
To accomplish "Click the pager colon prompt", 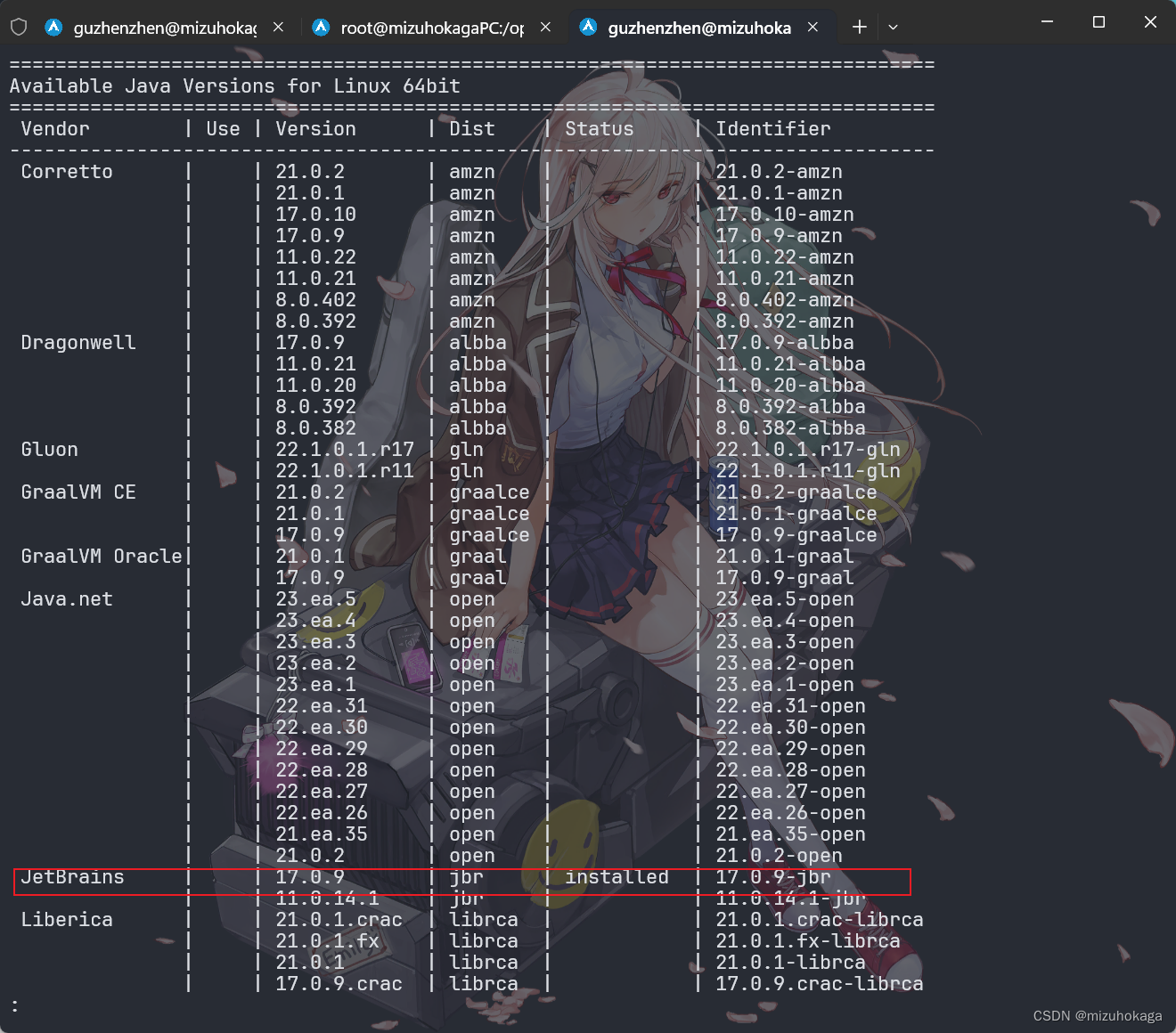I will point(14,1005).
